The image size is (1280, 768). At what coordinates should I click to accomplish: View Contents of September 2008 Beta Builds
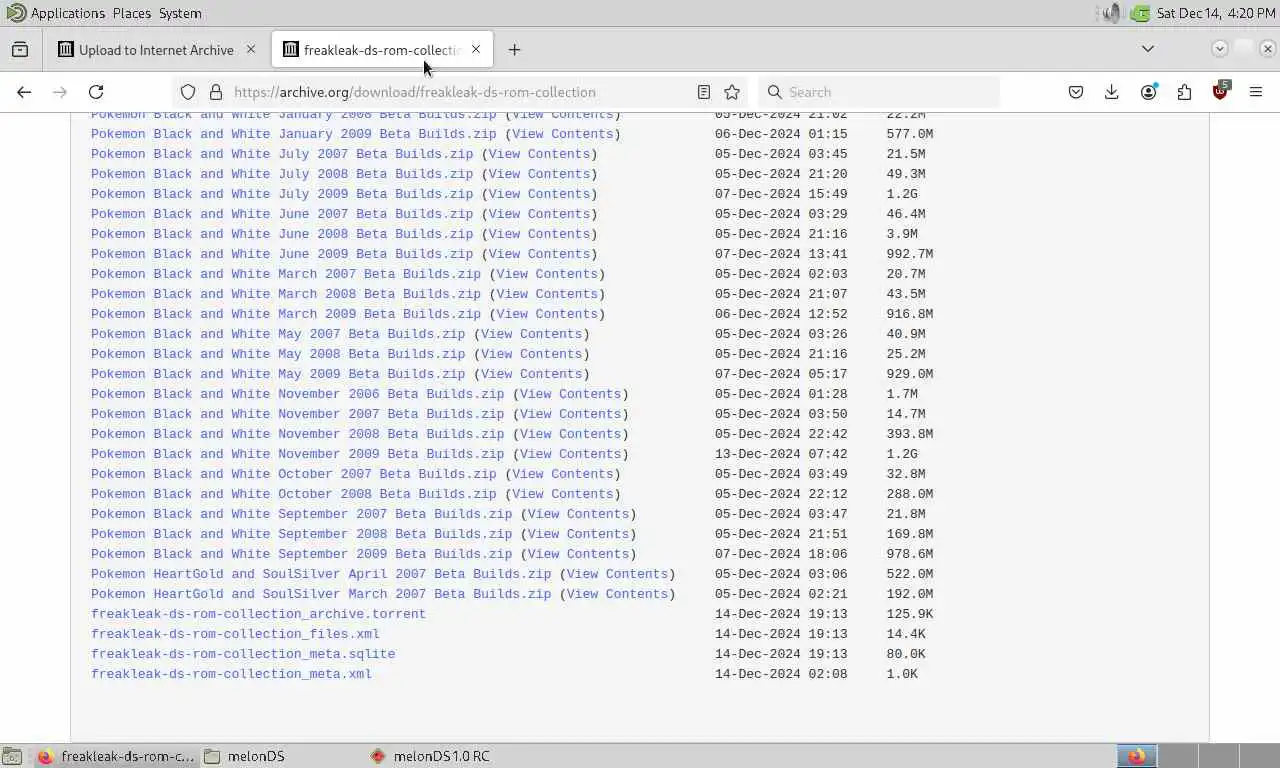pyautogui.click(x=578, y=534)
